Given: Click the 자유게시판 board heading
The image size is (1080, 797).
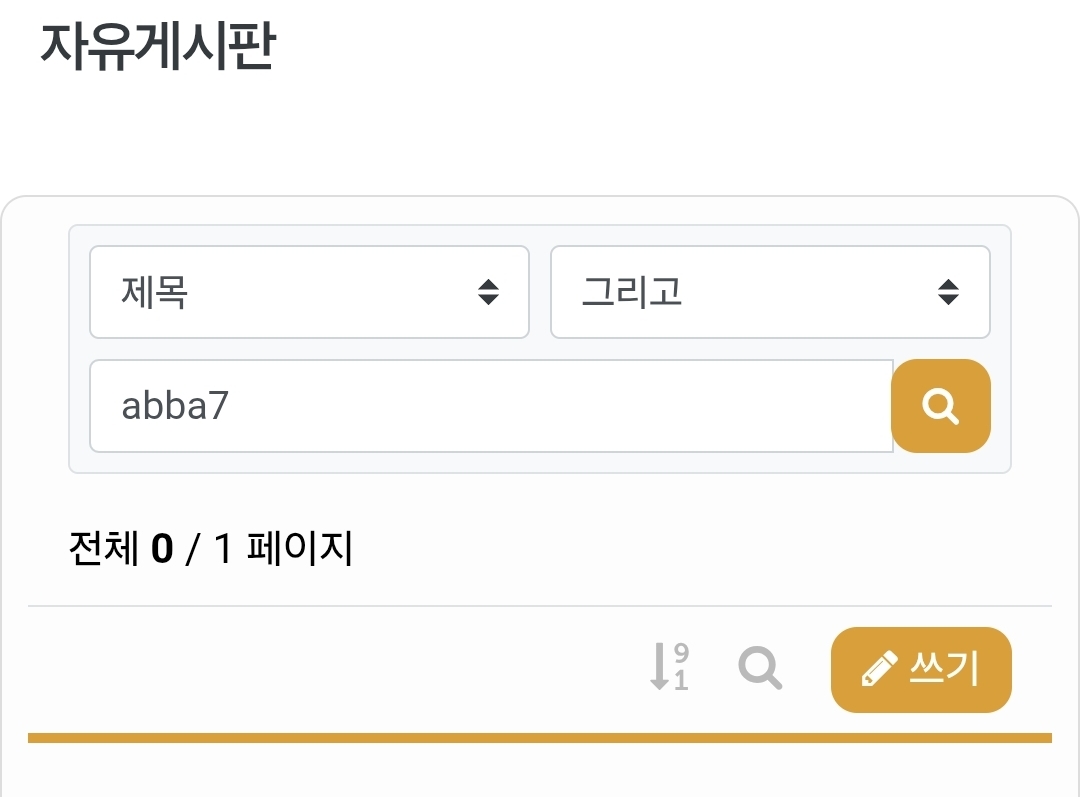Looking at the screenshot, I should click(x=157, y=46).
